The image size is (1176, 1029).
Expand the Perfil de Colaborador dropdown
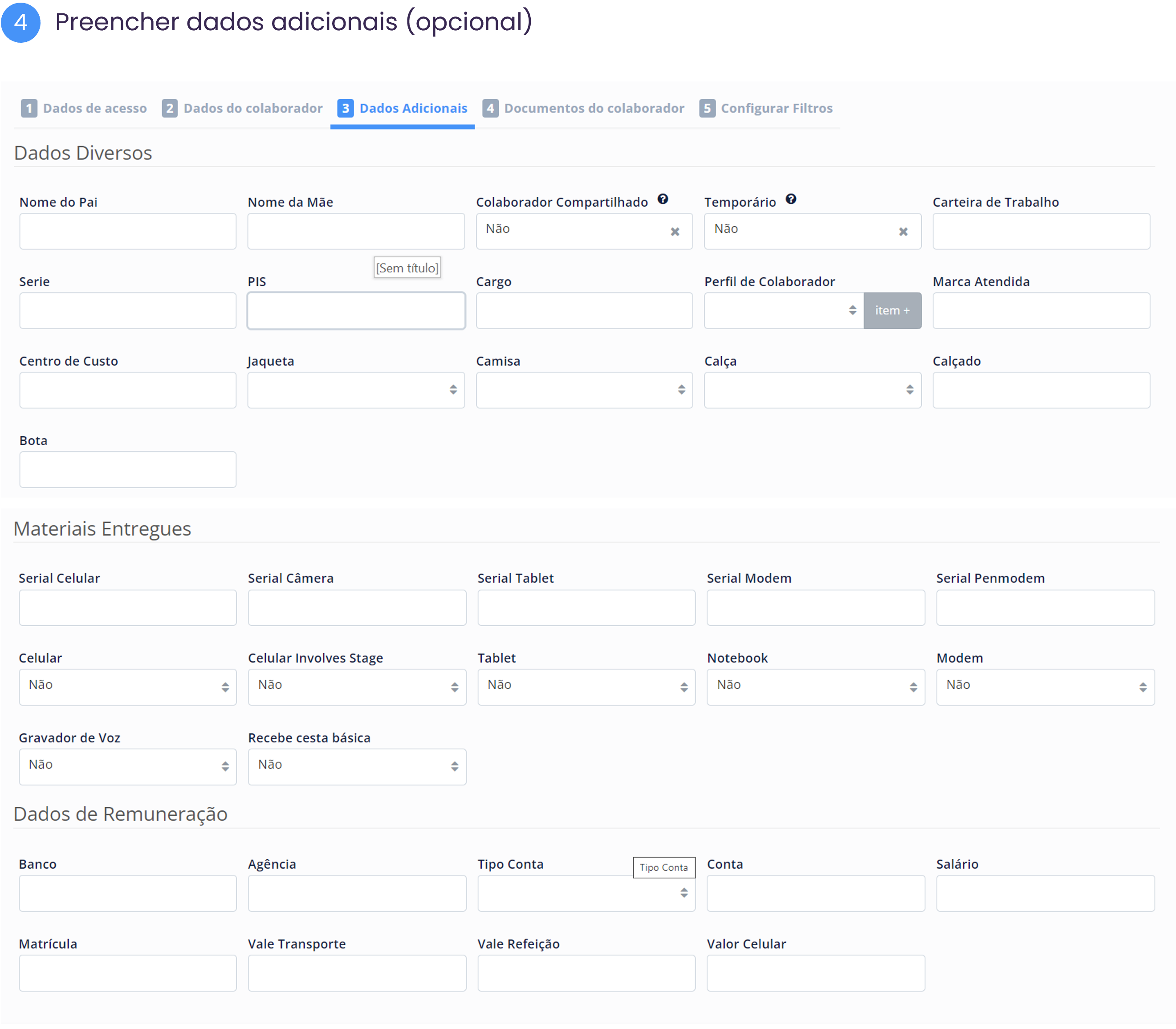coord(784,311)
